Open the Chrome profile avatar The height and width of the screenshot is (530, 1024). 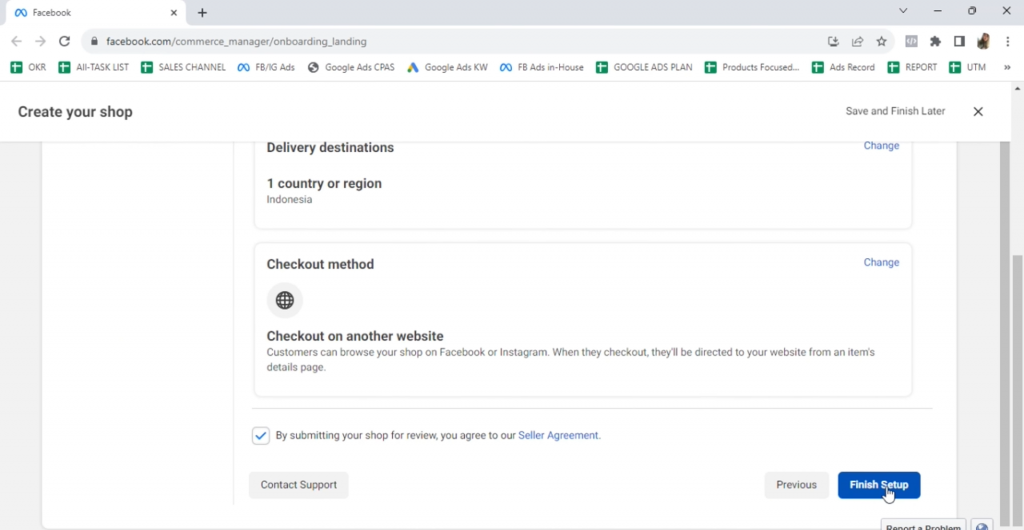coord(983,41)
